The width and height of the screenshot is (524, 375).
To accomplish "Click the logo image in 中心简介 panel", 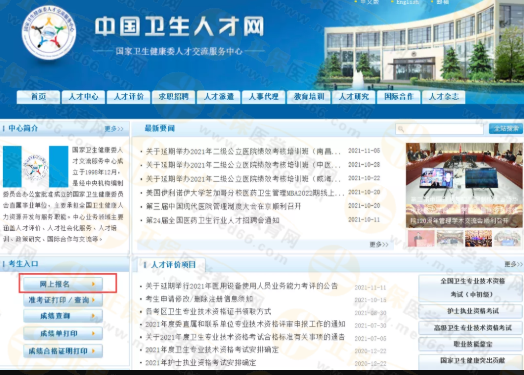I will coord(35,166).
